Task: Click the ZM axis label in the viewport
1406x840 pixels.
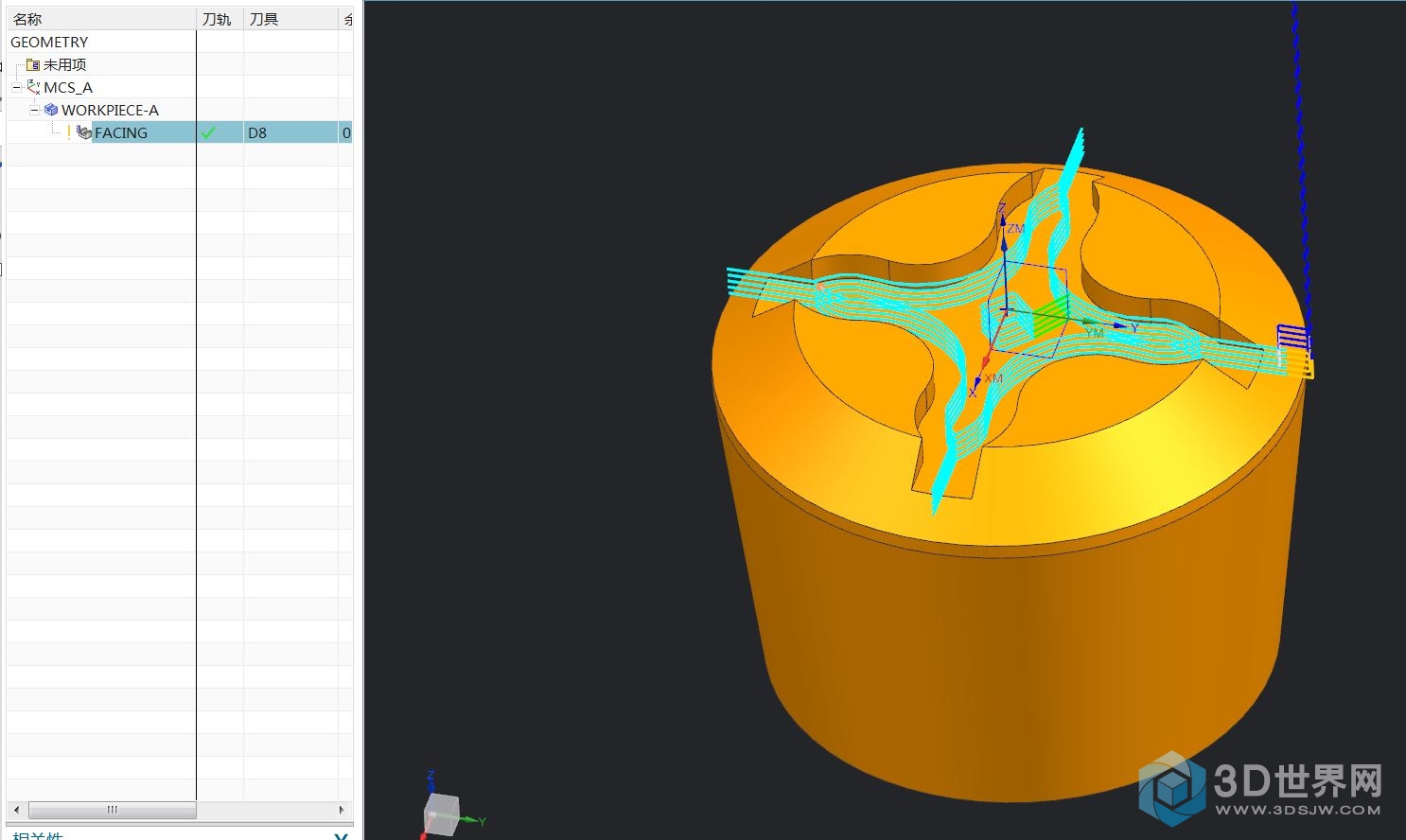Action: pos(1015,229)
